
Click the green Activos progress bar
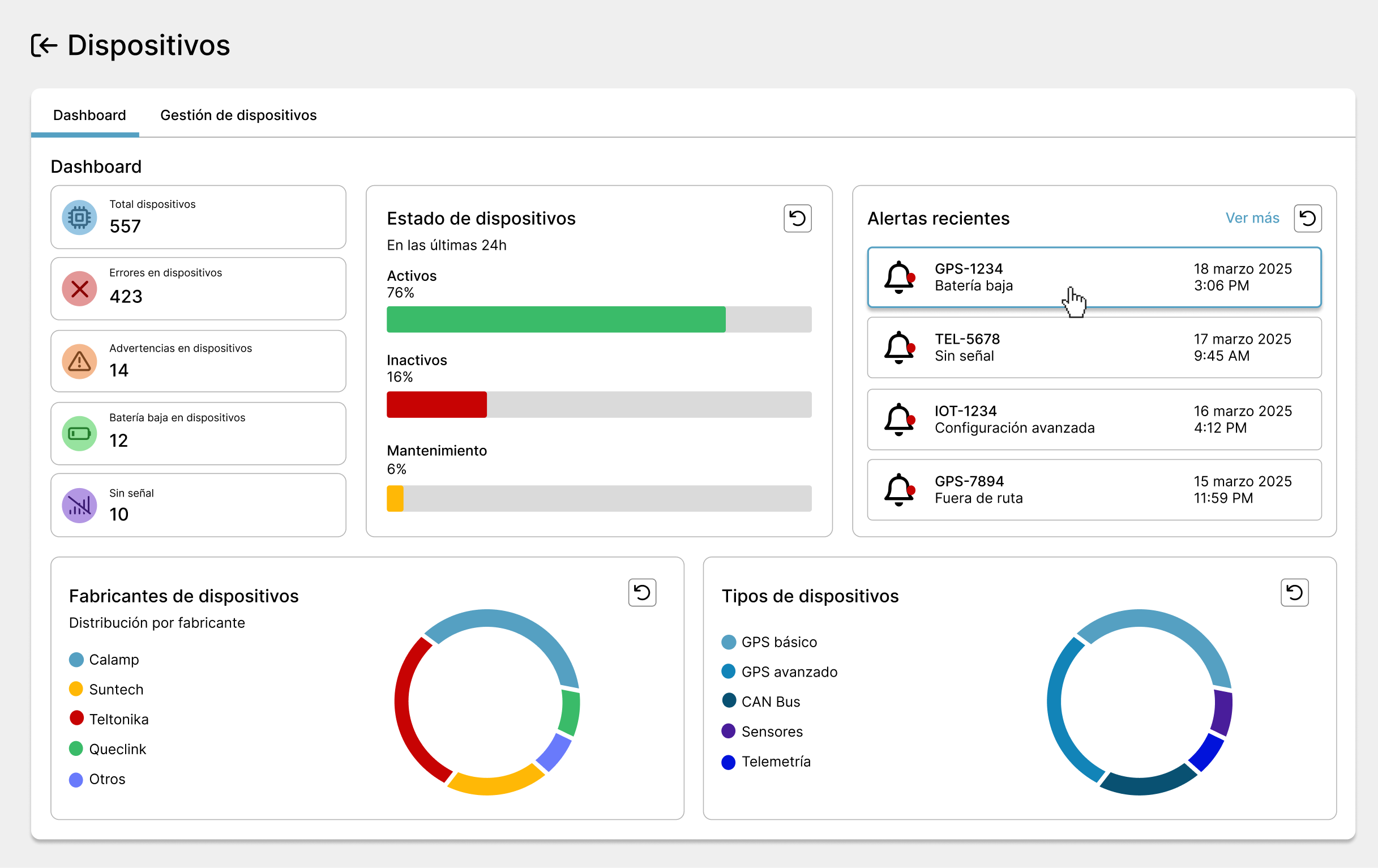pyautogui.click(x=555, y=319)
